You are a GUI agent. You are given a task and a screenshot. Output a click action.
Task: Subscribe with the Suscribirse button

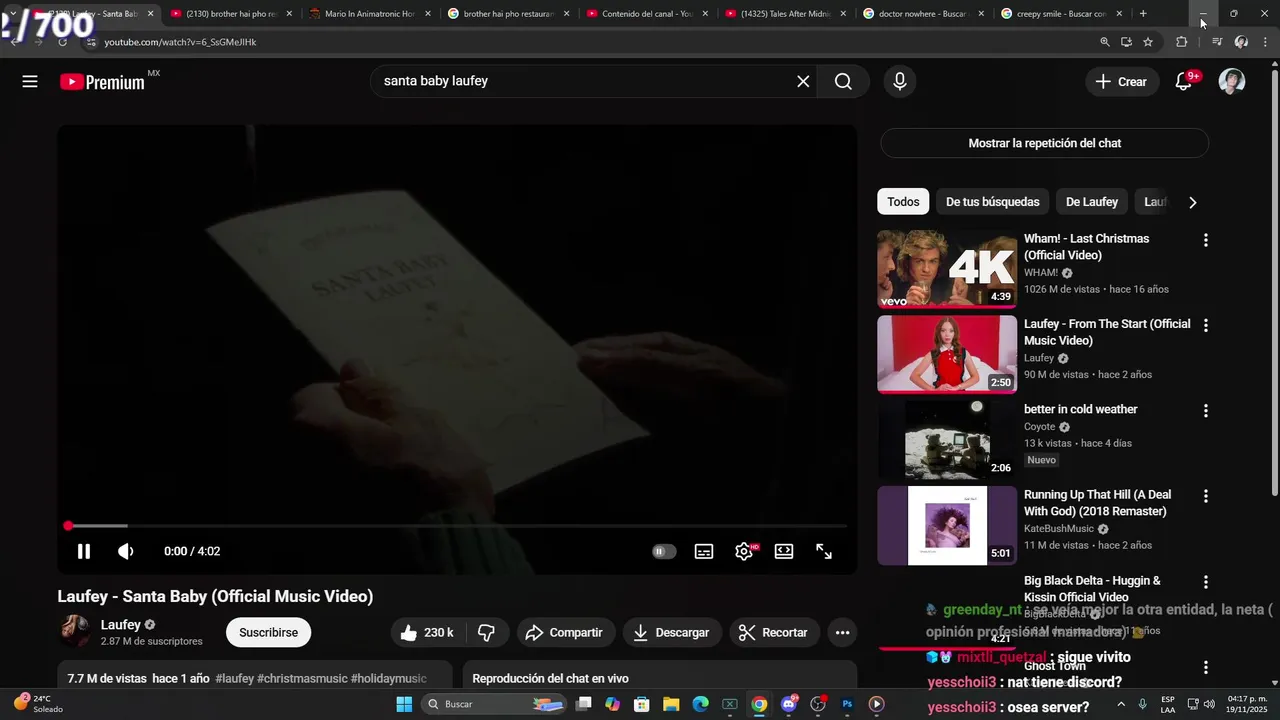click(268, 632)
